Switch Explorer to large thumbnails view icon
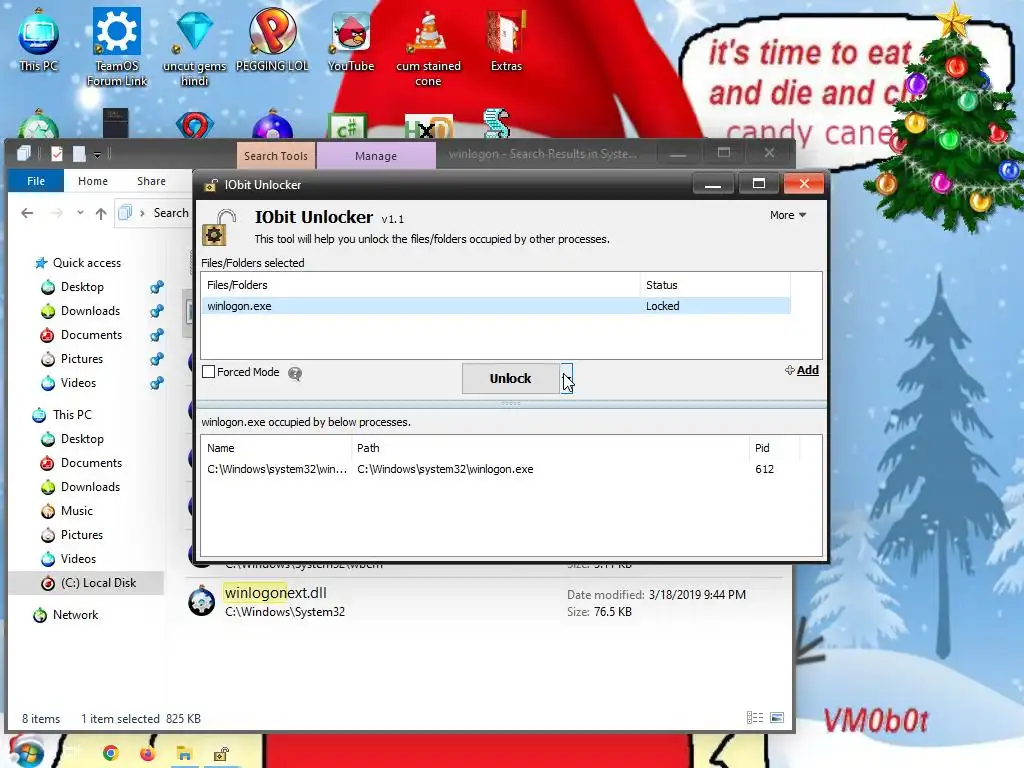Viewport: 1024px width, 768px height. (x=777, y=718)
